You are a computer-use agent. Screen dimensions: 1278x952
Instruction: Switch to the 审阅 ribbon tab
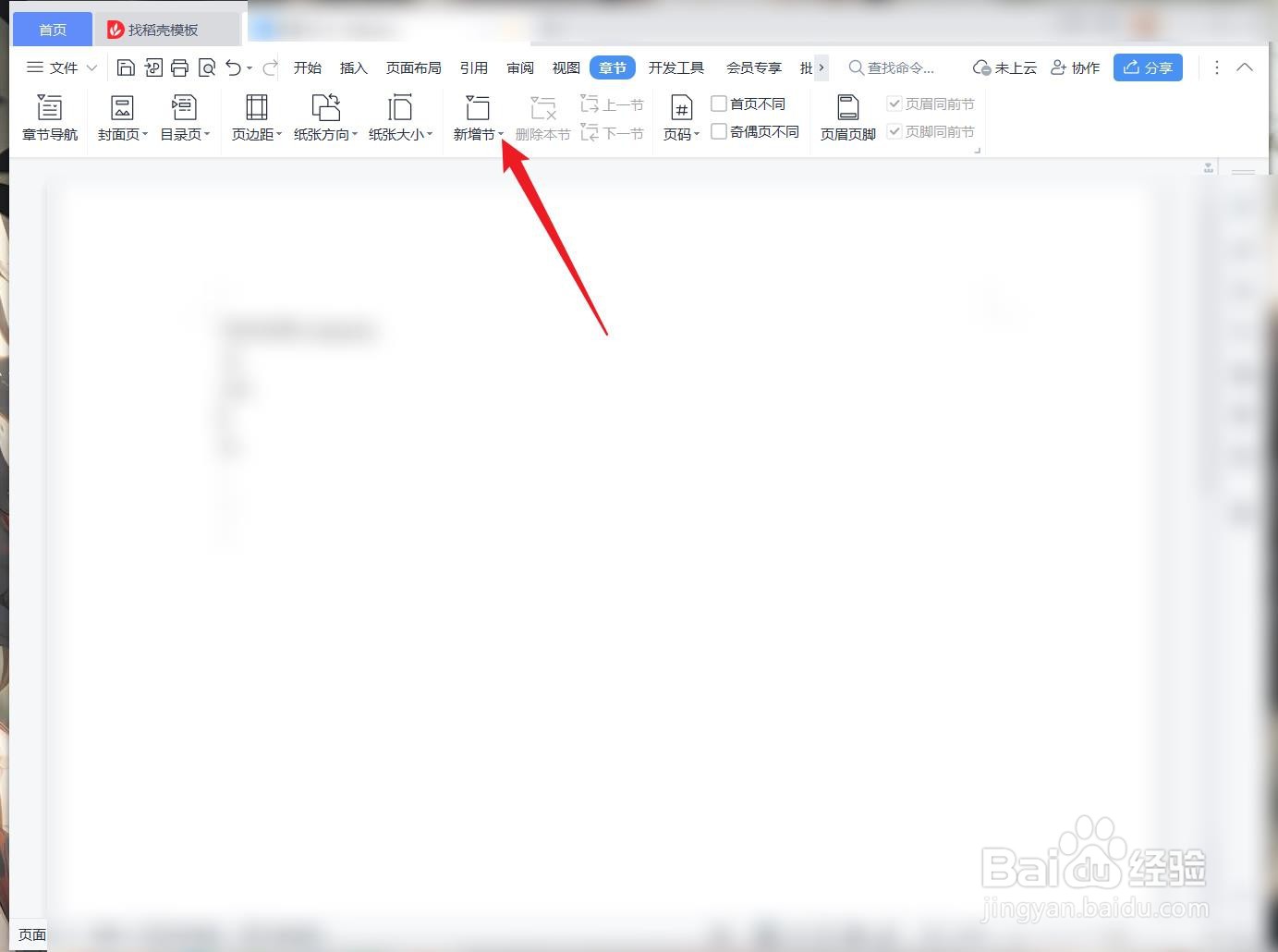tap(520, 67)
